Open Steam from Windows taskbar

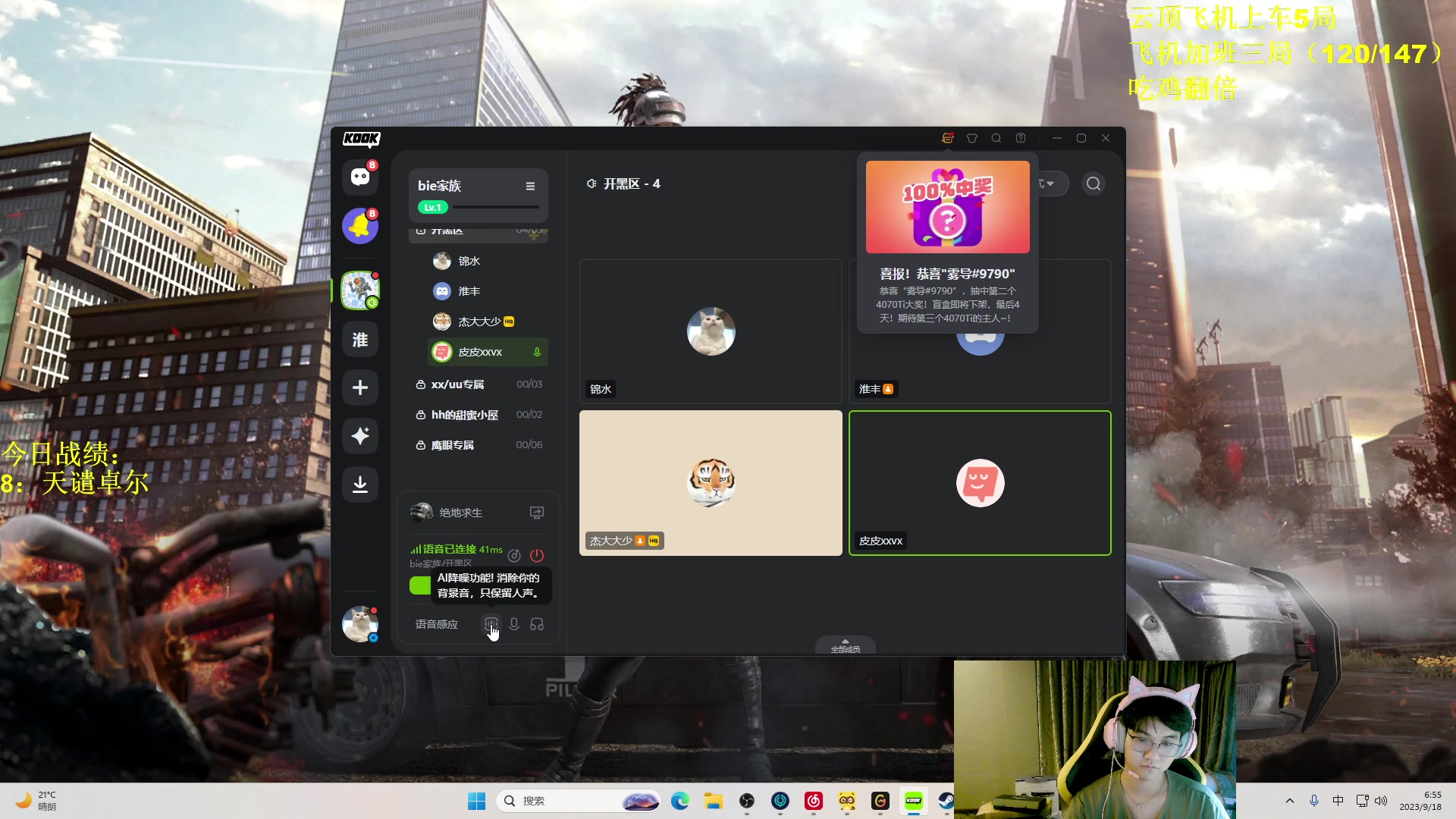[x=946, y=801]
